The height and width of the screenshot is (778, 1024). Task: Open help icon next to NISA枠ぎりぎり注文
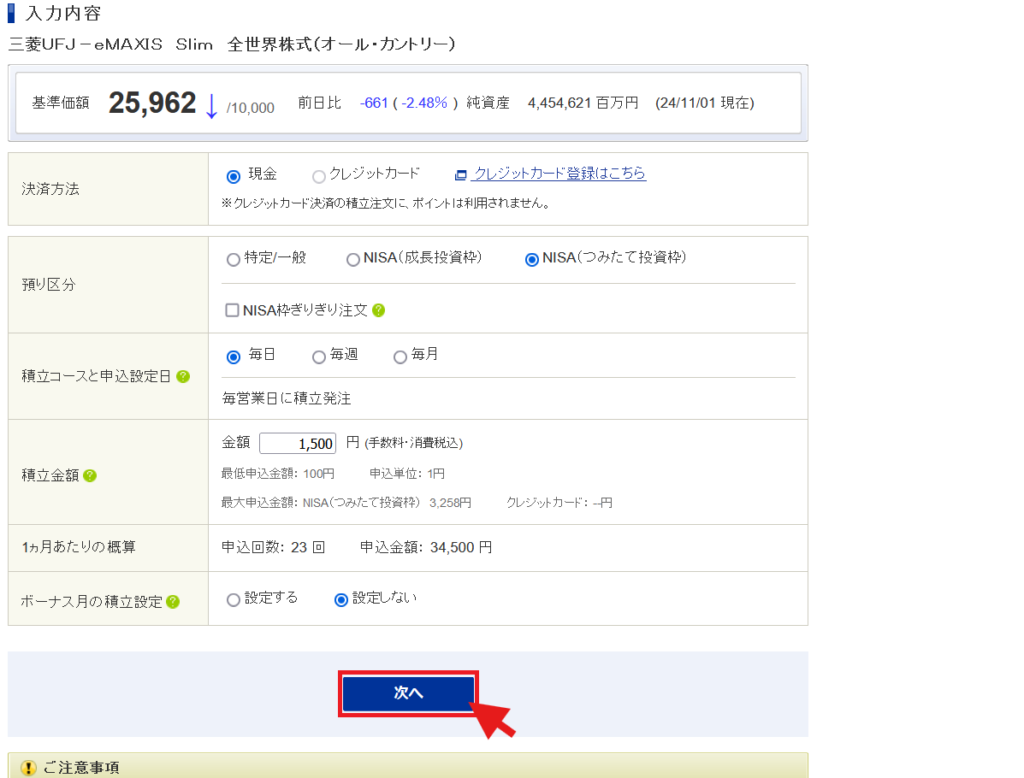(x=378, y=310)
